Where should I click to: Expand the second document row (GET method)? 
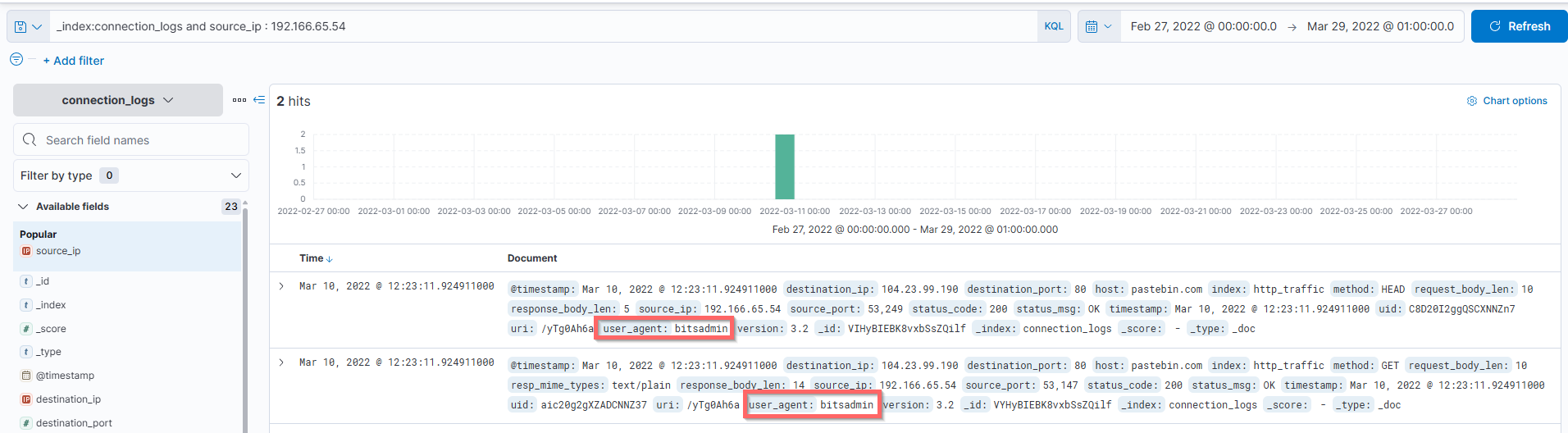(281, 362)
